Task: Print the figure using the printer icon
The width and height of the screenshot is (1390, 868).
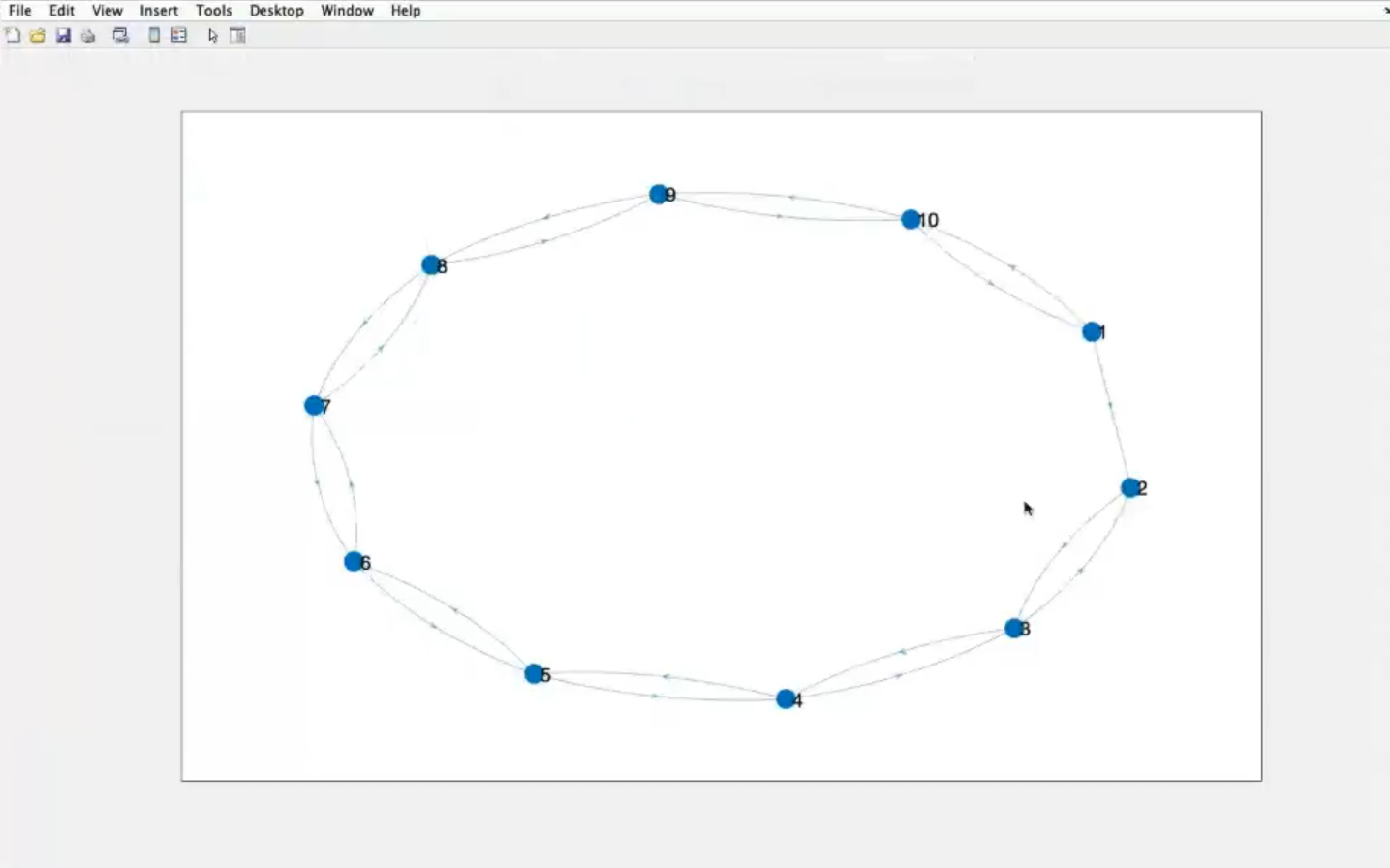Action: click(88, 36)
